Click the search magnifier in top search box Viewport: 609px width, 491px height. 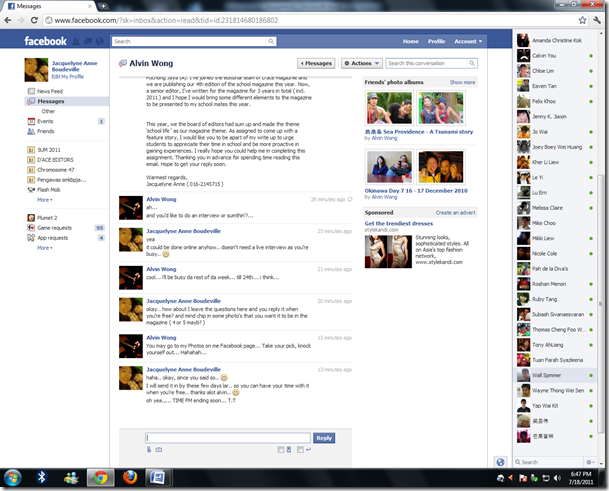pyautogui.click(x=271, y=41)
